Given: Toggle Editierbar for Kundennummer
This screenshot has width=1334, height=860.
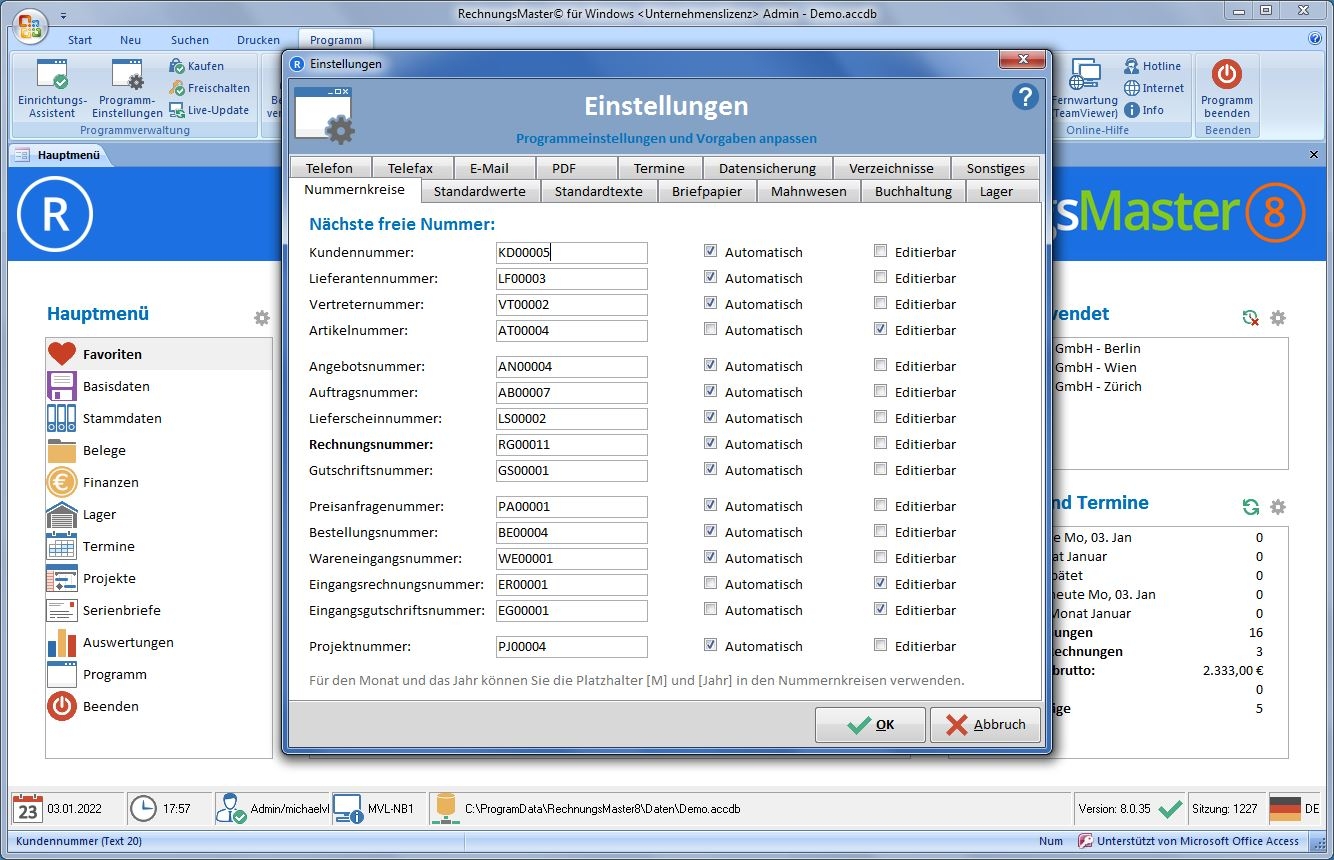Looking at the screenshot, I should pyautogui.click(x=880, y=252).
